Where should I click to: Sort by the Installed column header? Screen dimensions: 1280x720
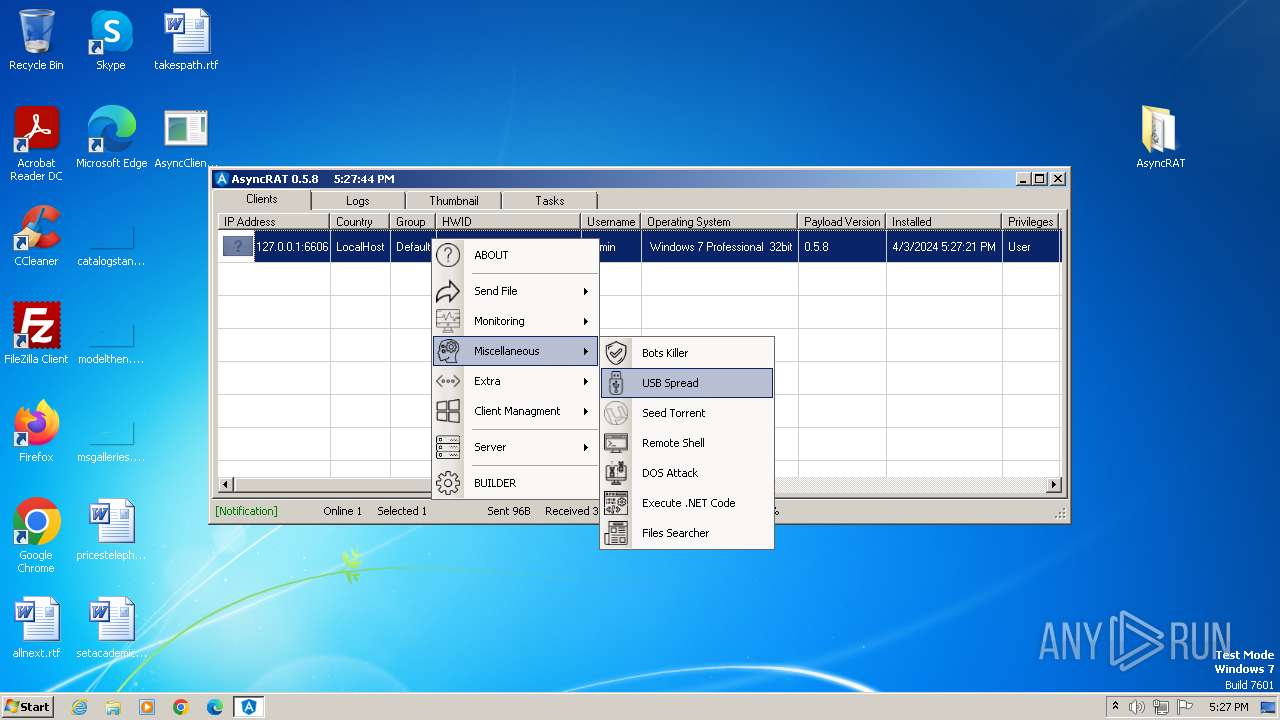[x=944, y=222]
